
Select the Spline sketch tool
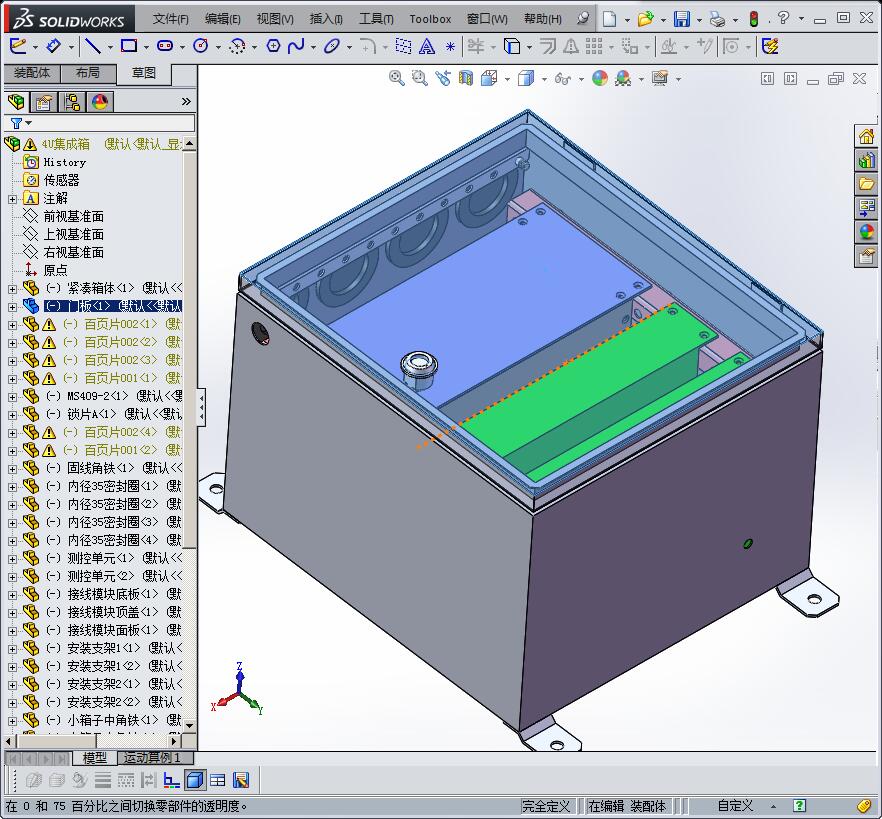click(x=296, y=46)
